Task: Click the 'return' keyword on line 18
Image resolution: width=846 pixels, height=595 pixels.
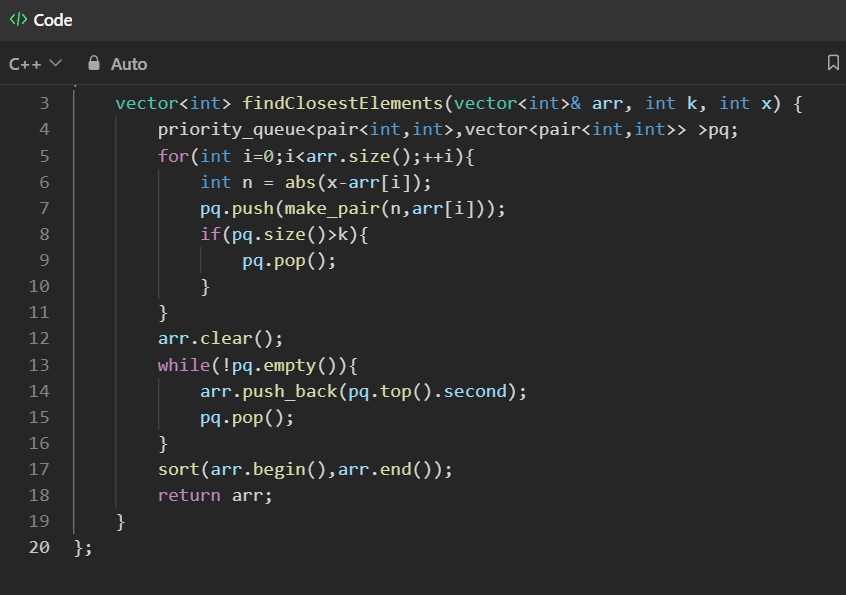Action: [x=189, y=495]
